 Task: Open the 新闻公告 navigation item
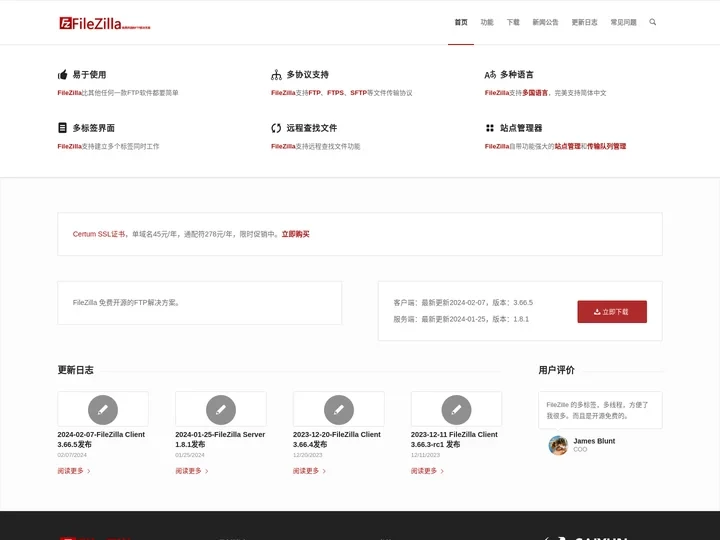[x=546, y=22]
